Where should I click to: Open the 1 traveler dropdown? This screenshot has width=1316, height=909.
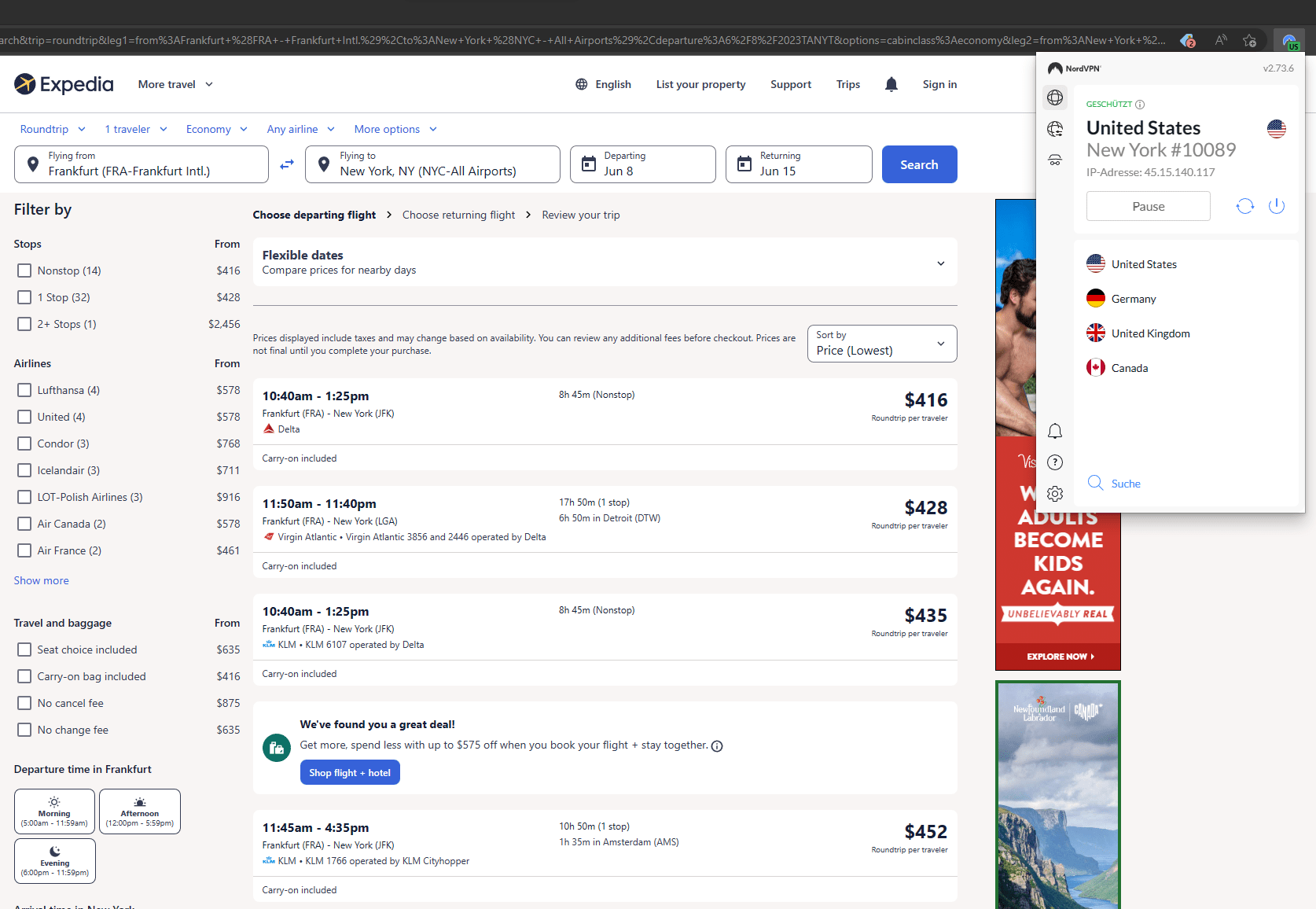(x=136, y=129)
